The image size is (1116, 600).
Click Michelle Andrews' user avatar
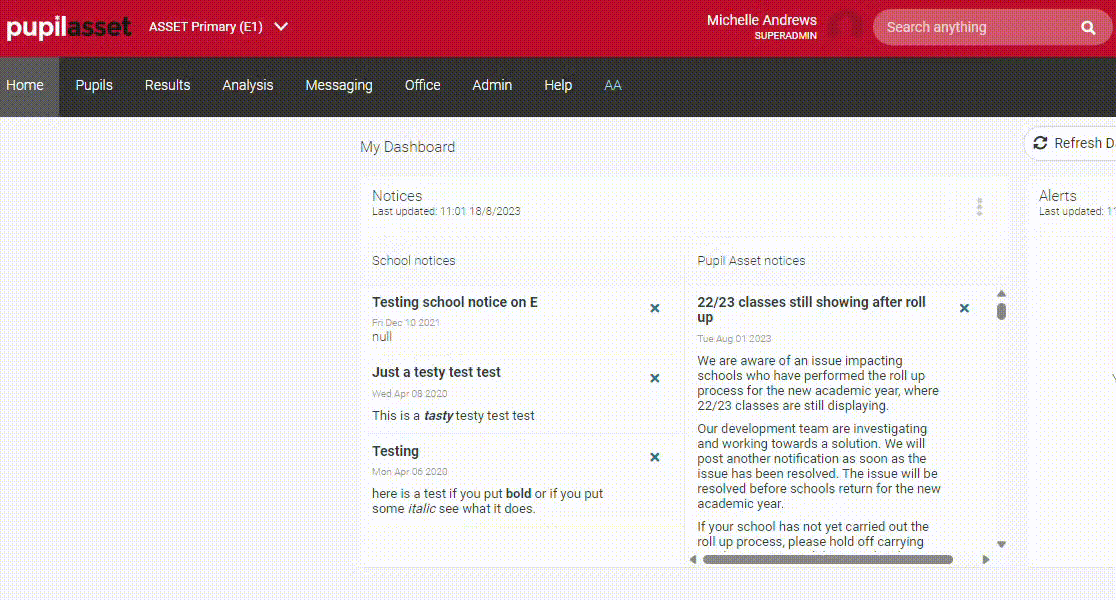coord(845,27)
